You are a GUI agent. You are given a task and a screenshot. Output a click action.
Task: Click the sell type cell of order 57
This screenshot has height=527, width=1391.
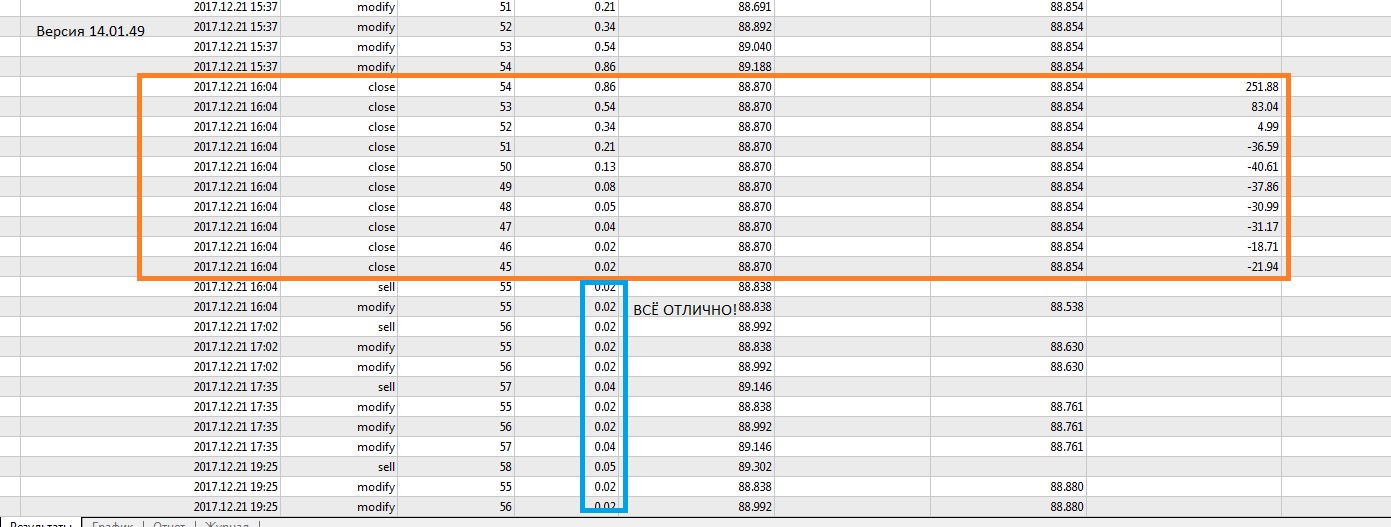click(385, 387)
